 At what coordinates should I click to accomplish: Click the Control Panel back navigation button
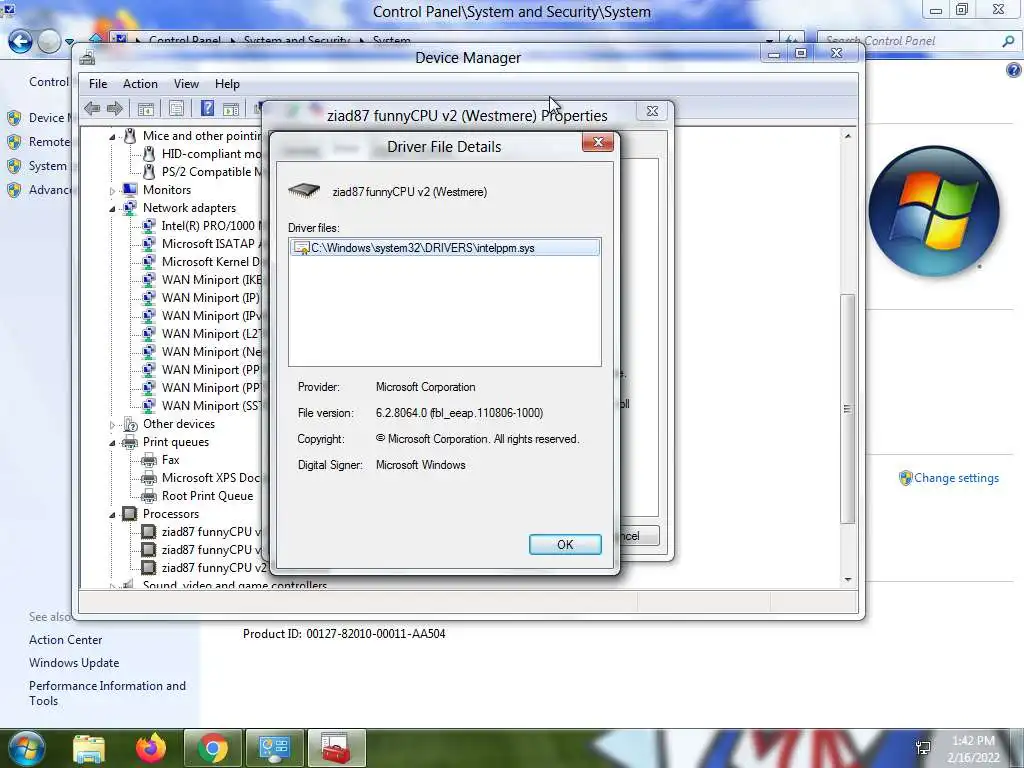coord(20,42)
